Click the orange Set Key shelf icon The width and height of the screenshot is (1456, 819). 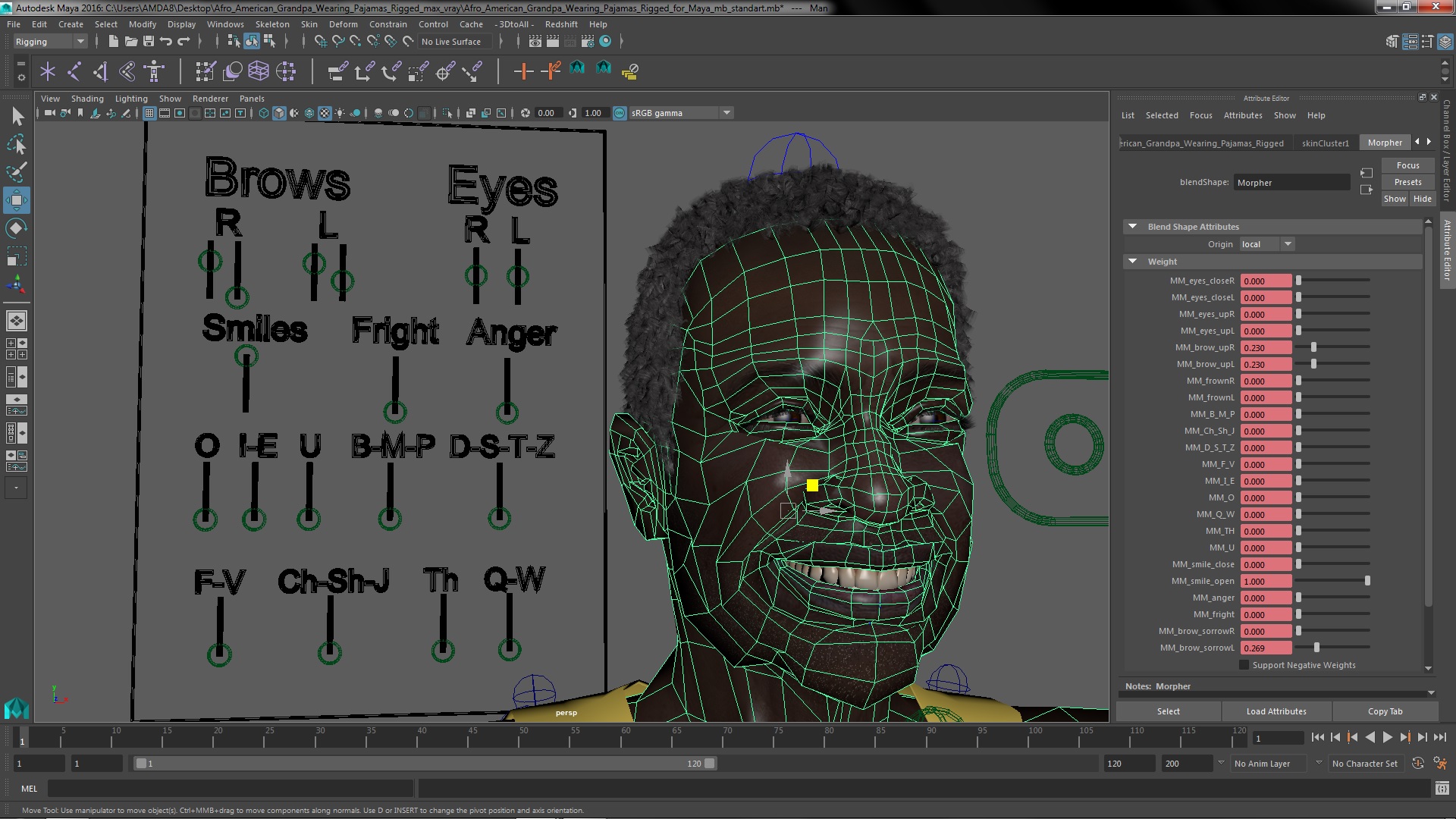522,71
